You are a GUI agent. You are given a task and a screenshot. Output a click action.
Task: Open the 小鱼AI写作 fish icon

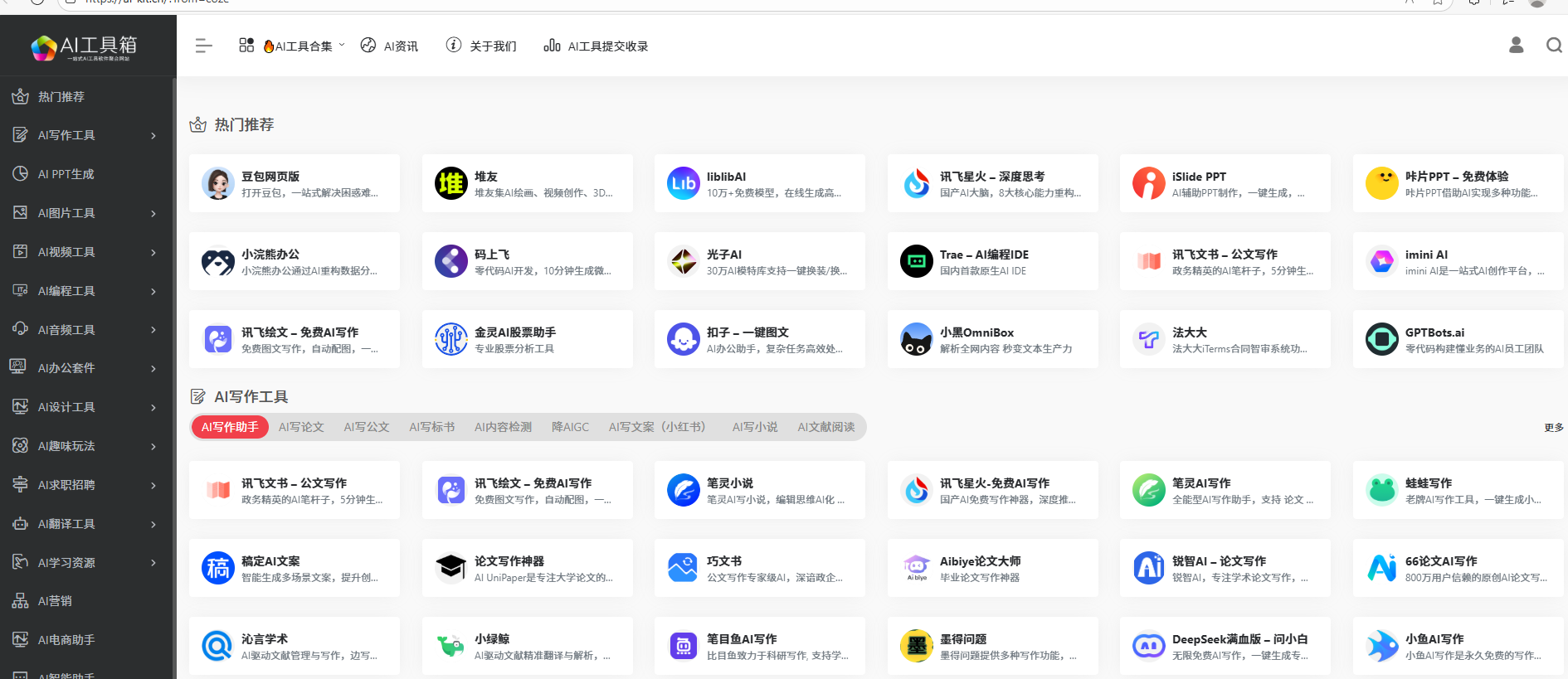tap(1382, 646)
